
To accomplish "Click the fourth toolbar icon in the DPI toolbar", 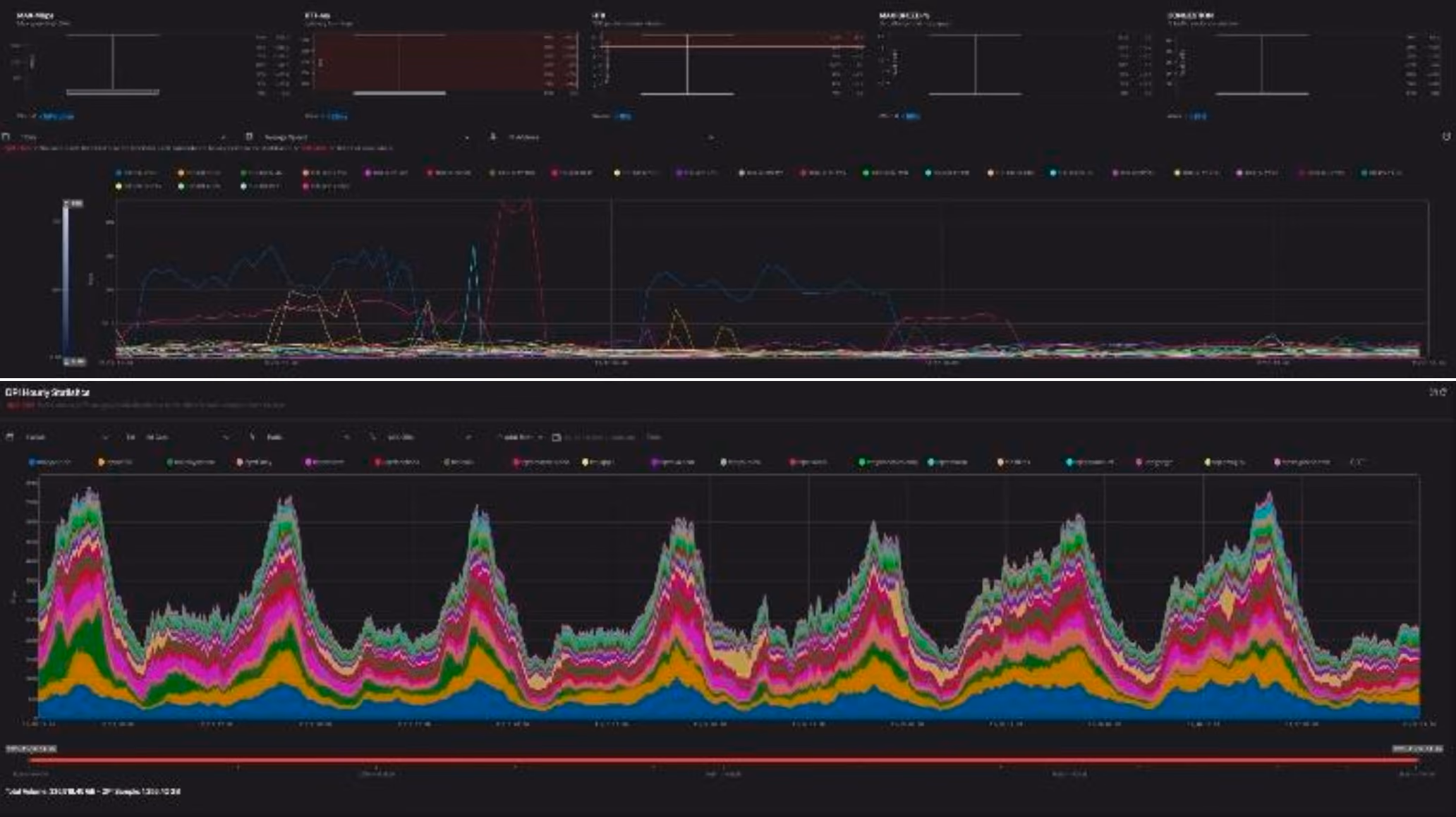I will pos(373,437).
